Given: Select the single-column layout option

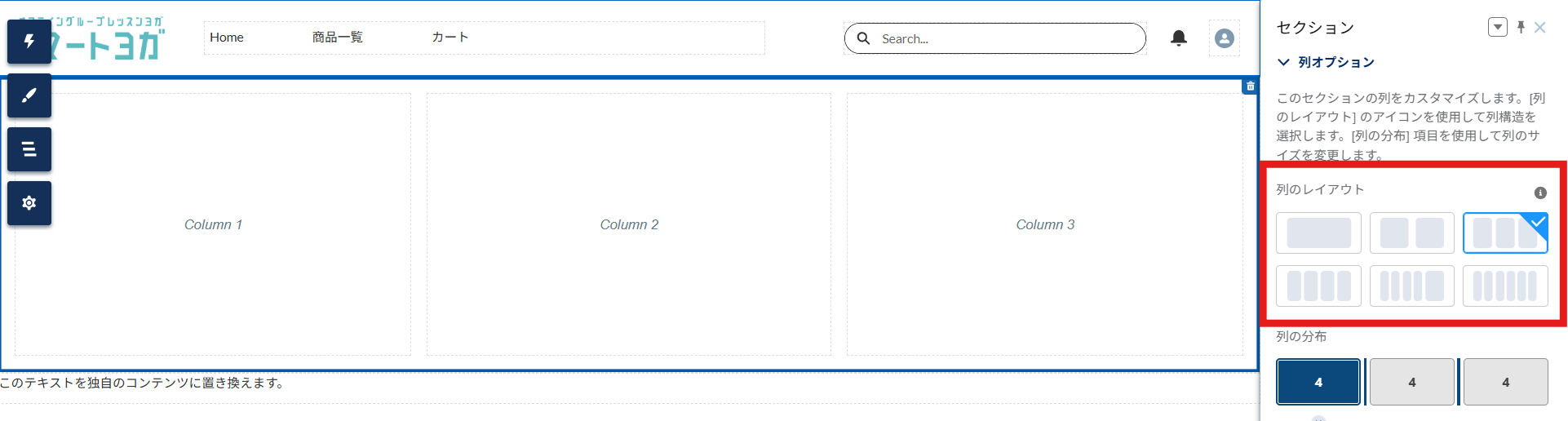Looking at the screenshot, I should [1318, 233].
